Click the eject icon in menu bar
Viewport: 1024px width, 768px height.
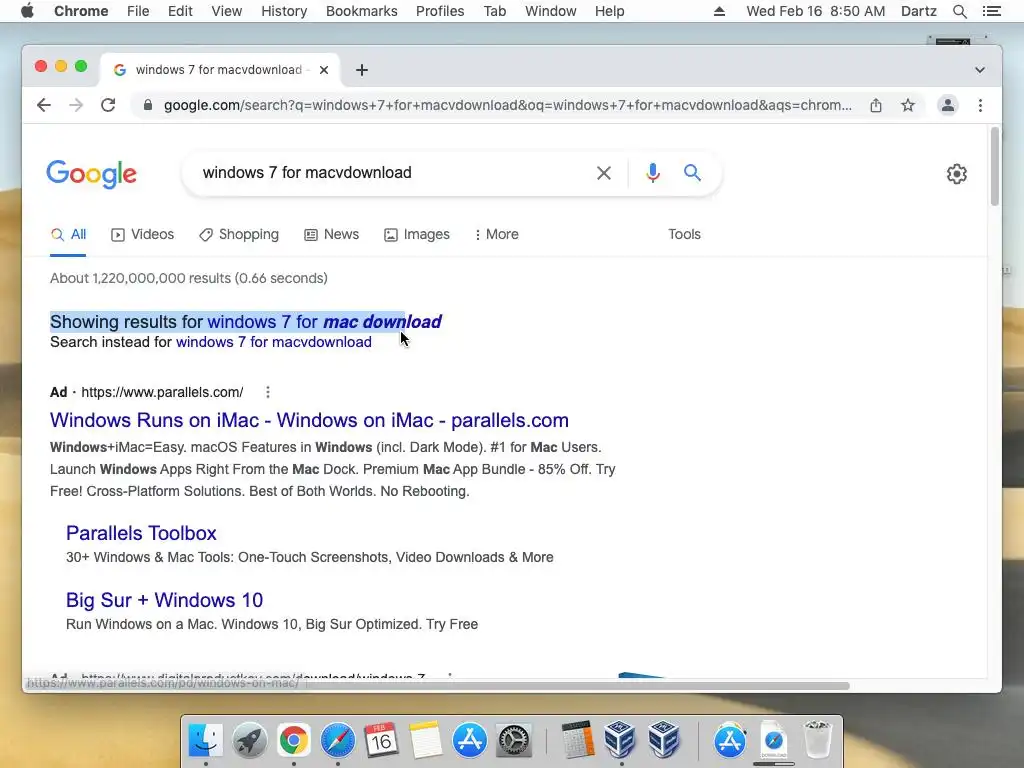pyautogui.click(x=719, y=11)
